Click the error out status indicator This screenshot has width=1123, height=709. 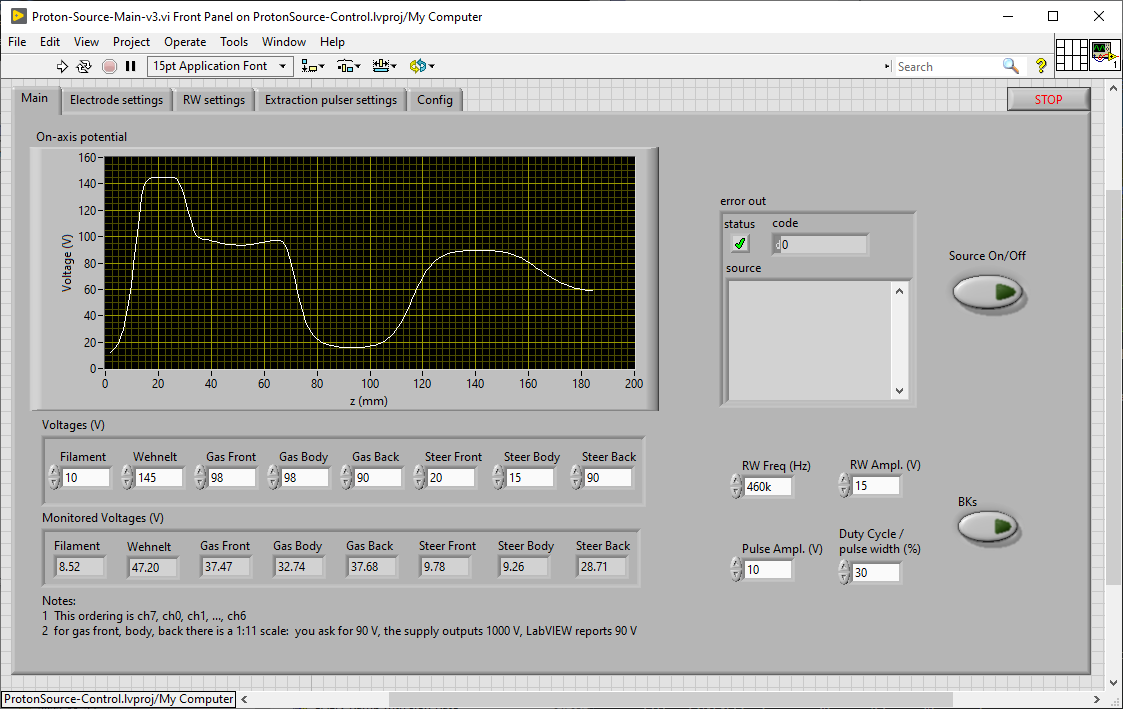point(740,244)
